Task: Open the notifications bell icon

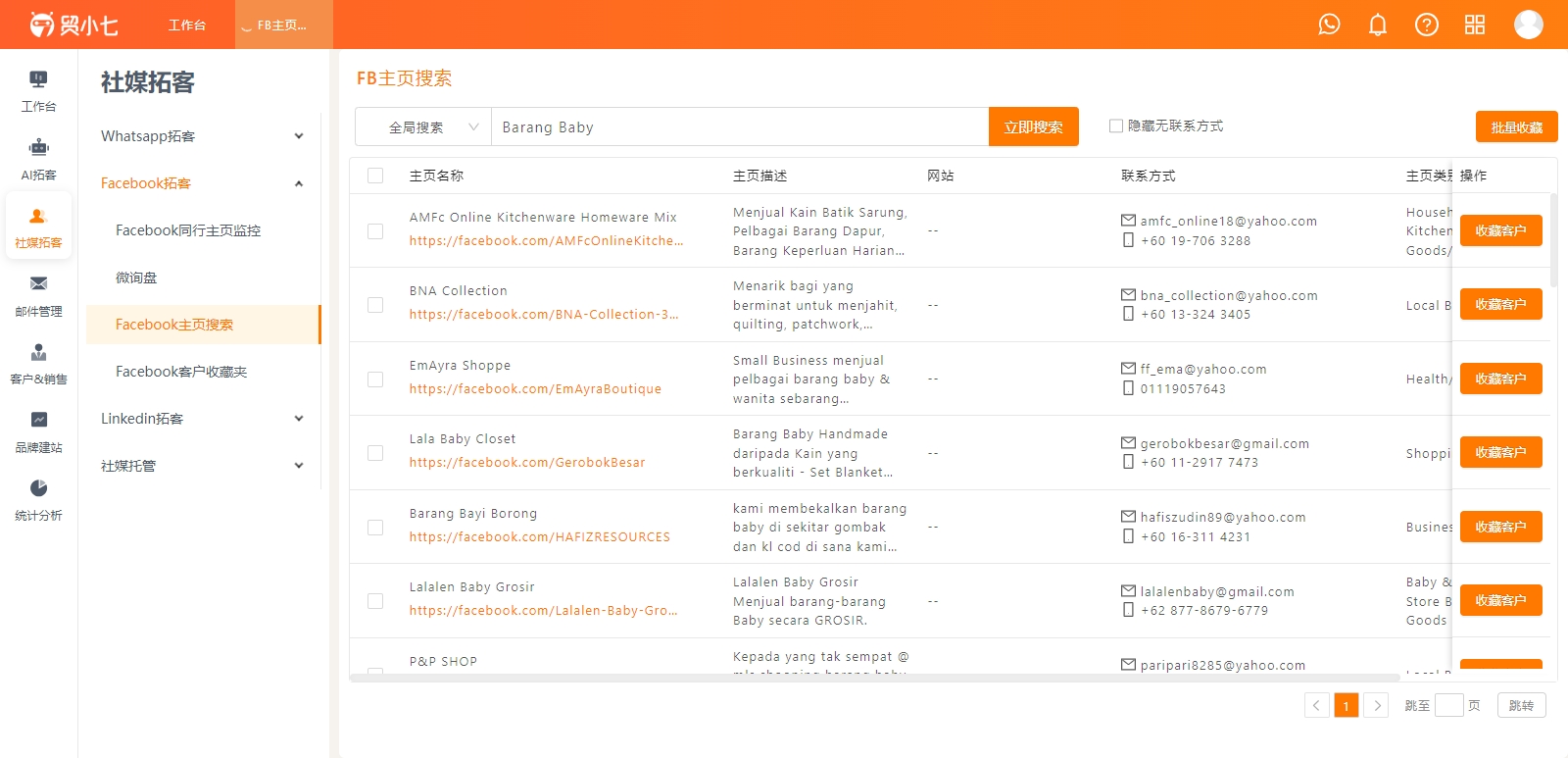Action: 1378,25
